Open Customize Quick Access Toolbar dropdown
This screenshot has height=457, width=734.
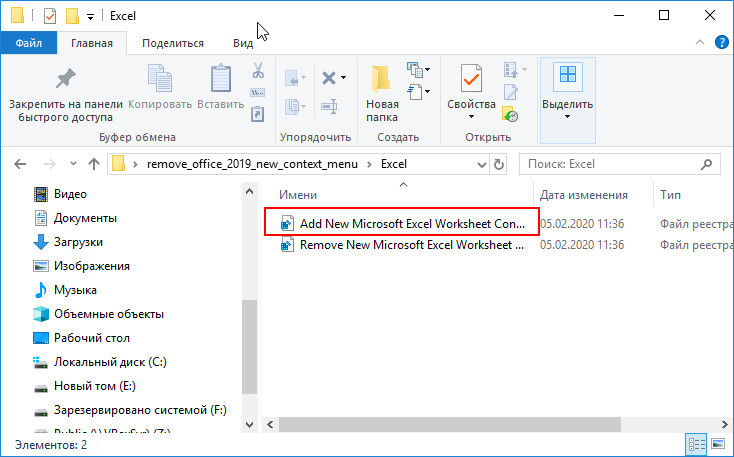[x=90, y=17]
